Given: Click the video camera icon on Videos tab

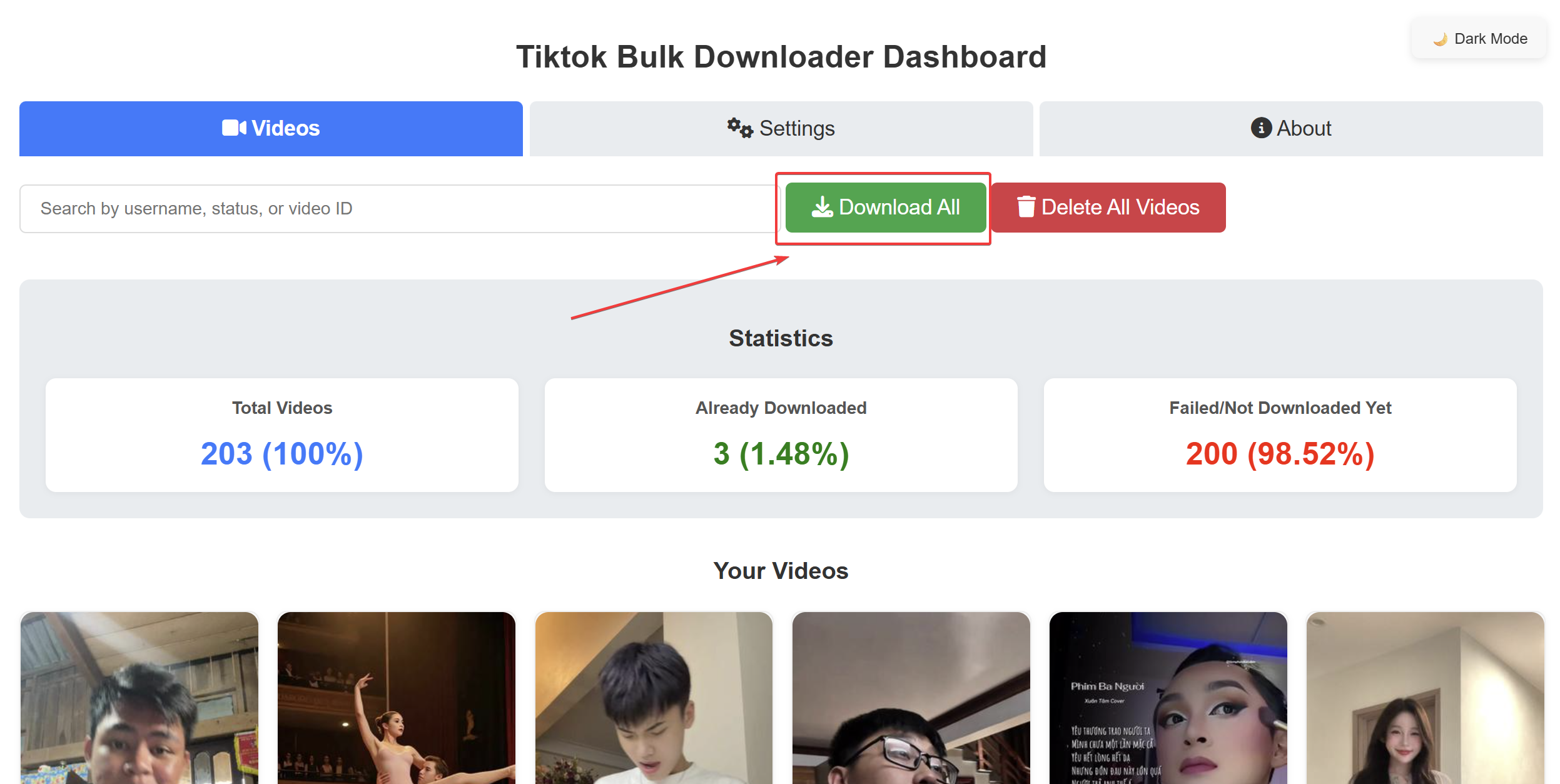Looking at the screenshot, I should click(x=234, y=128).
